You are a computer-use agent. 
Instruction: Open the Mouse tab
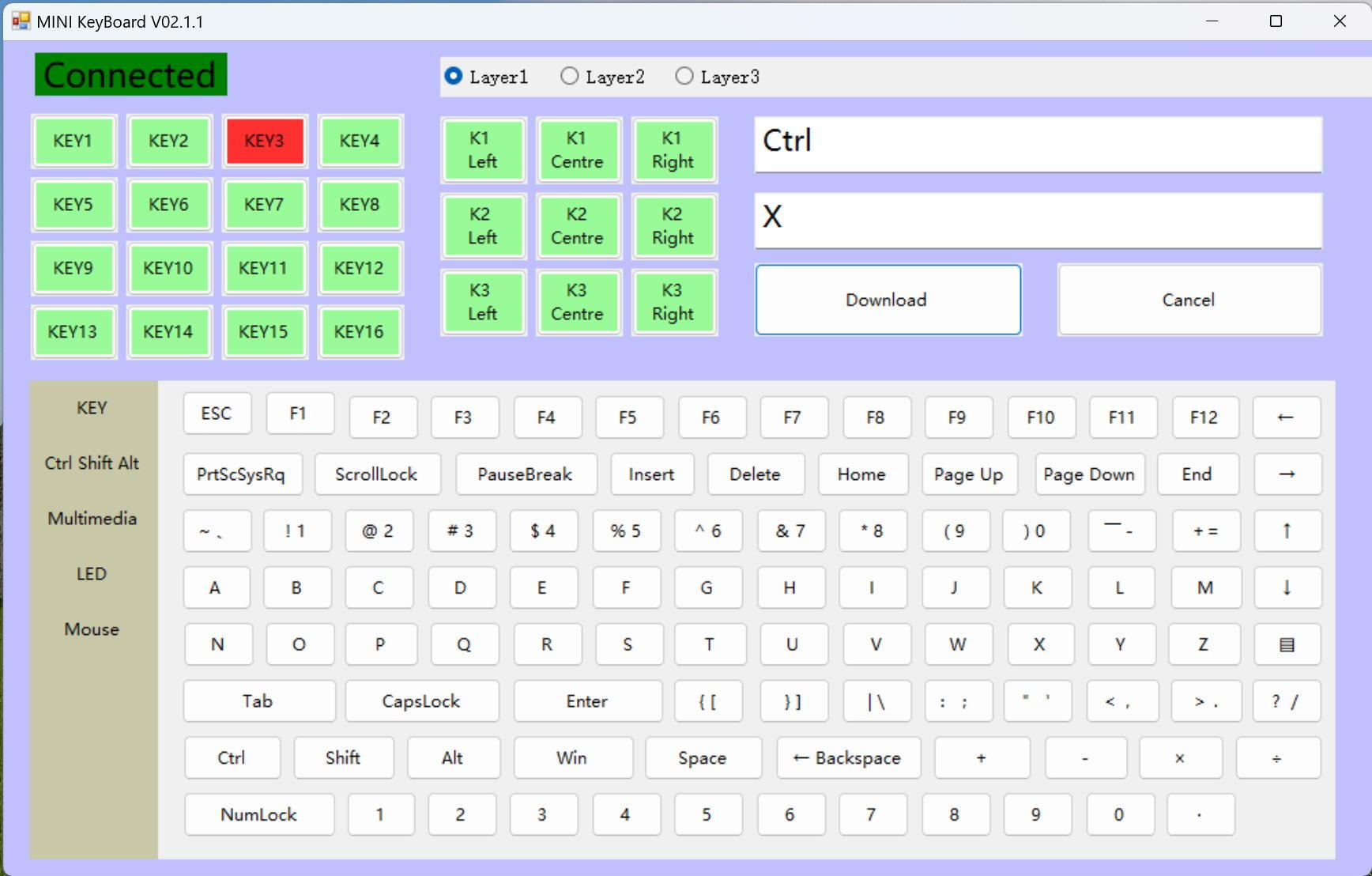tap(92, 629)
